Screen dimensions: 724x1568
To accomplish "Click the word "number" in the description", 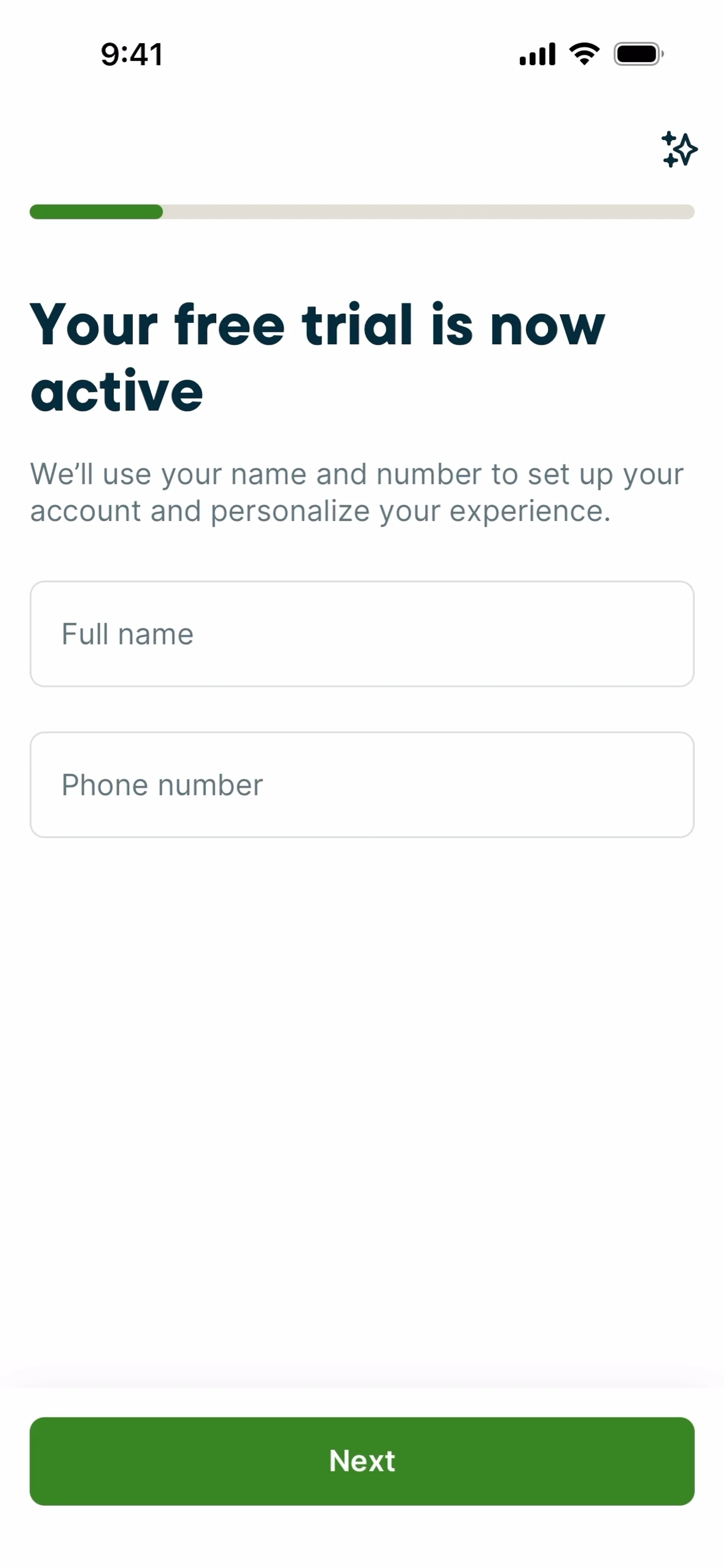I will click(429, 474).
